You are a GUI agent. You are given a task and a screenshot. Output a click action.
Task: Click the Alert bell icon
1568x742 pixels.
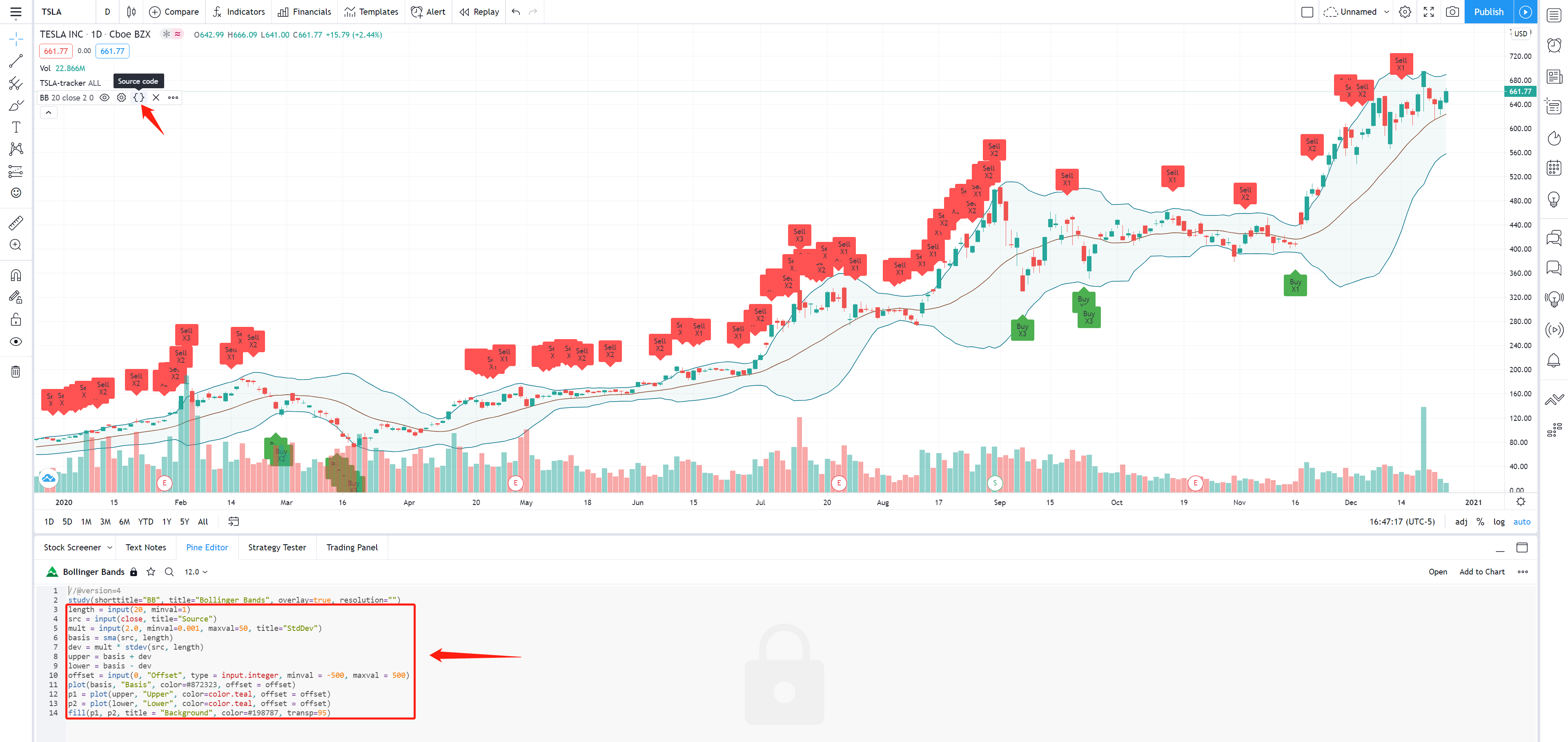(414, 11)
